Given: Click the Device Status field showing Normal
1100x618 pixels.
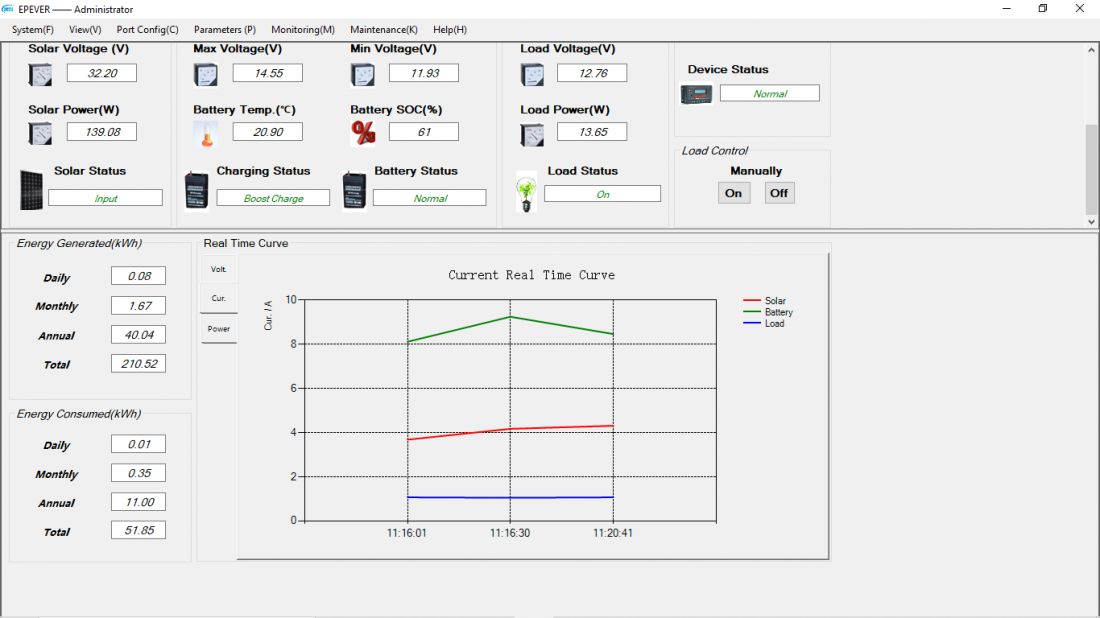Looking at the screenshot, I should tap(770, 93).
